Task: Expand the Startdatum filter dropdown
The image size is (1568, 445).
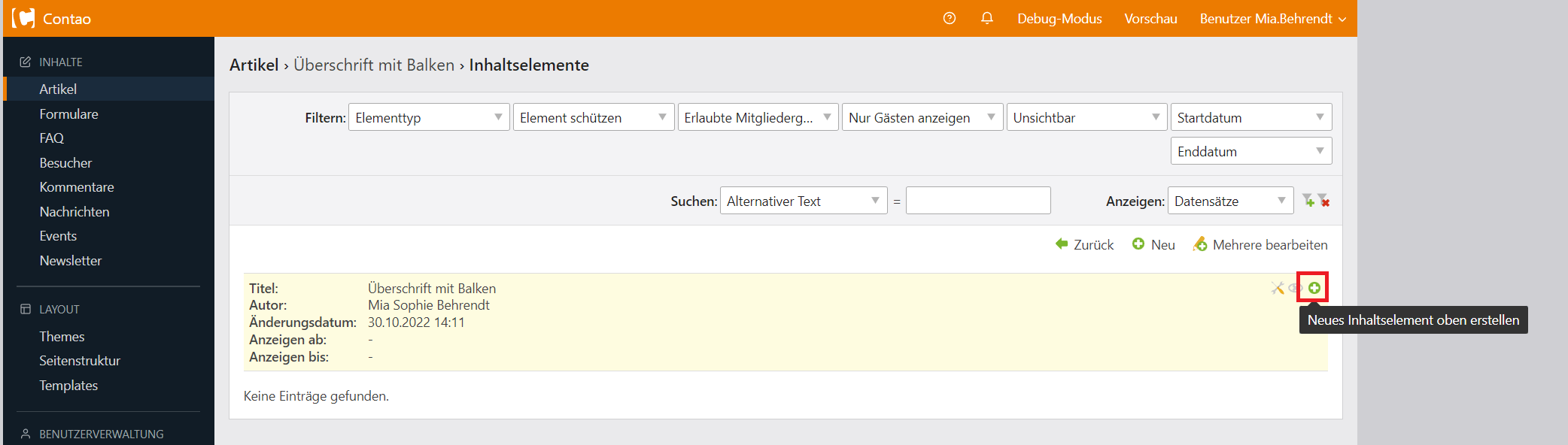Action: coord(1250,117)
